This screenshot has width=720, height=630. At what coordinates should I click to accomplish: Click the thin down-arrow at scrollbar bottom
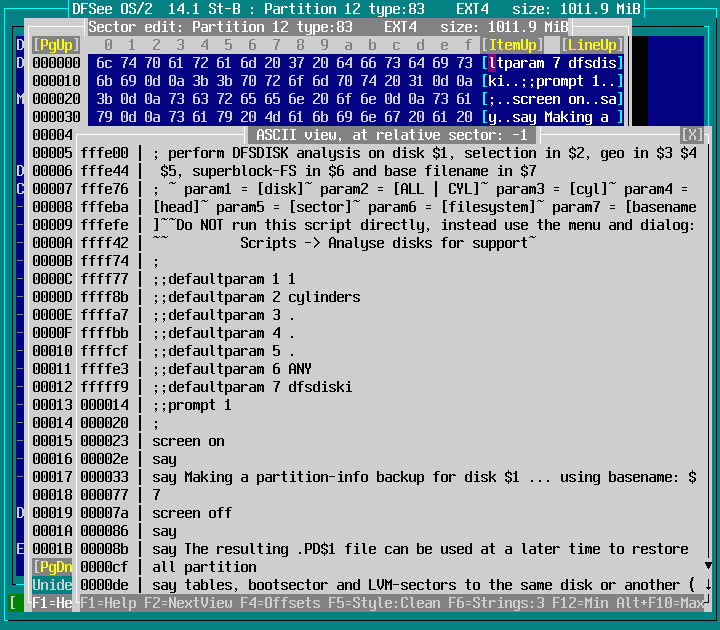pyautogui.click(x=708, y=585)
